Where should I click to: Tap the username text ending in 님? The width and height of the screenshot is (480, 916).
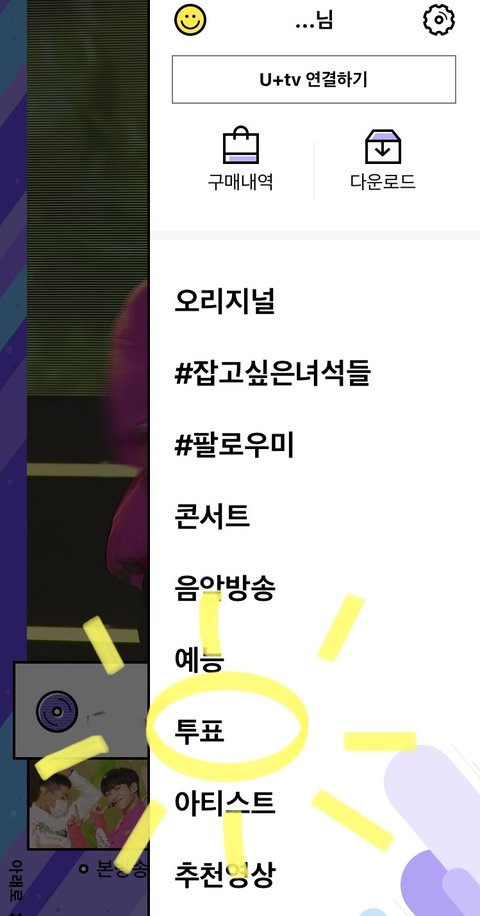[314, 20]
